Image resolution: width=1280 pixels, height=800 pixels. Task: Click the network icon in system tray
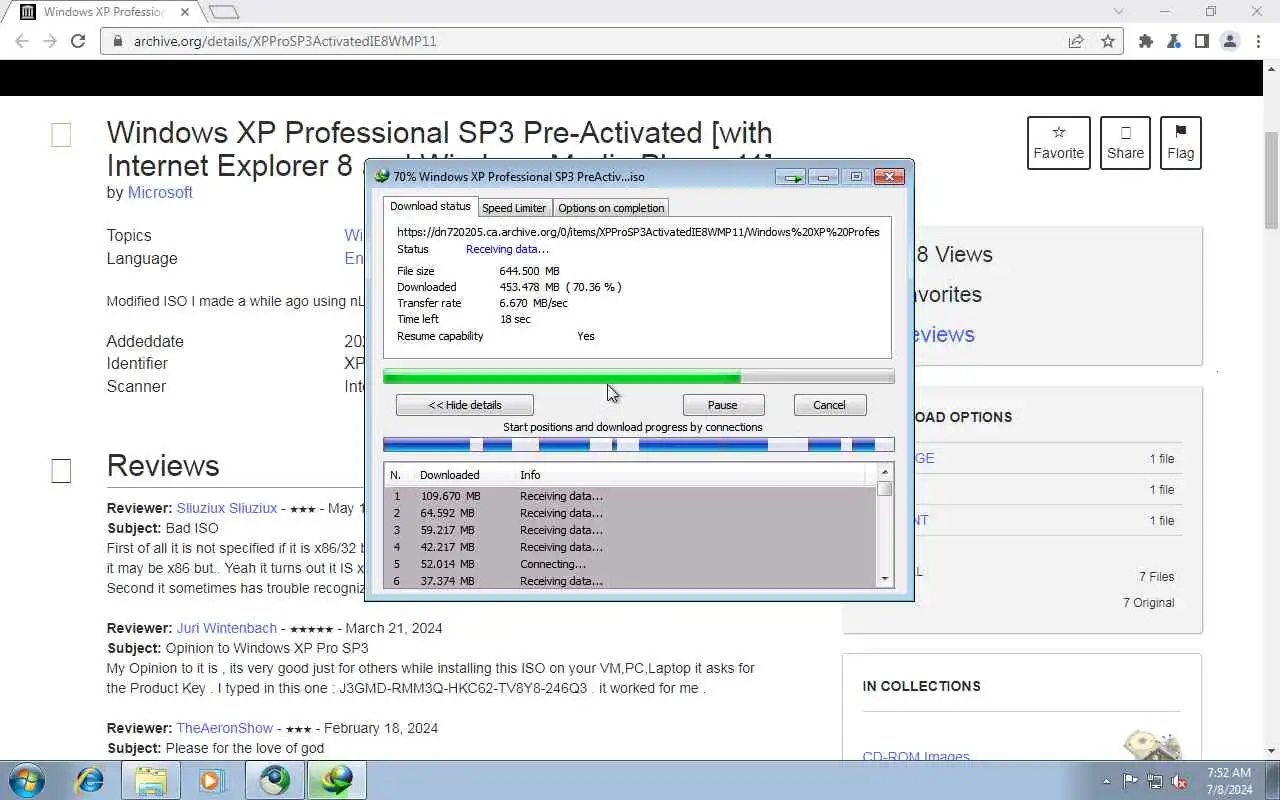1155,781
